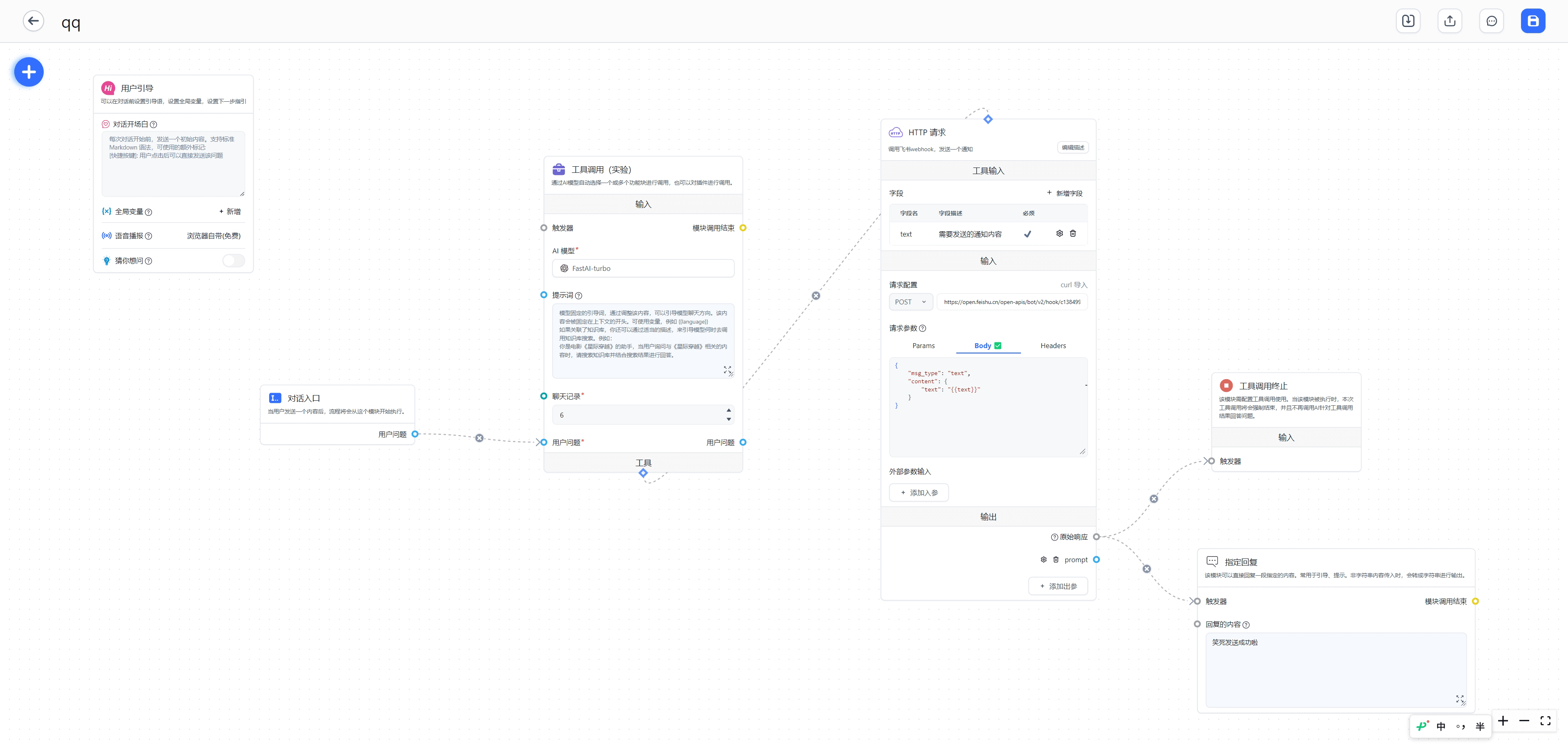This screenshot has height=744, width=1568.
Task: Click the import download icon
Action: [1408, 21]
